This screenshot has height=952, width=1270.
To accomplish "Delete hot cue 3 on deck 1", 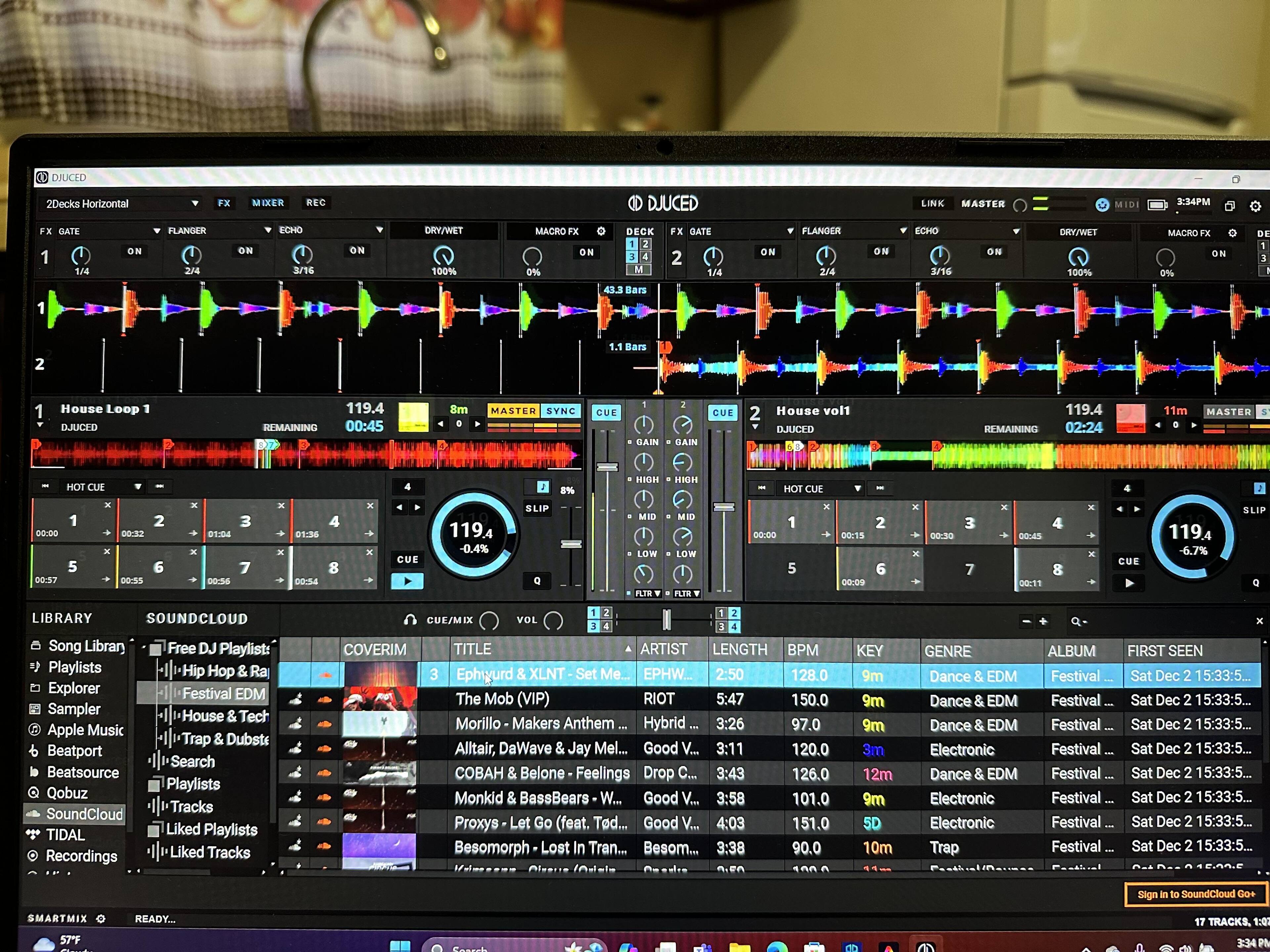I will [281, 506].
